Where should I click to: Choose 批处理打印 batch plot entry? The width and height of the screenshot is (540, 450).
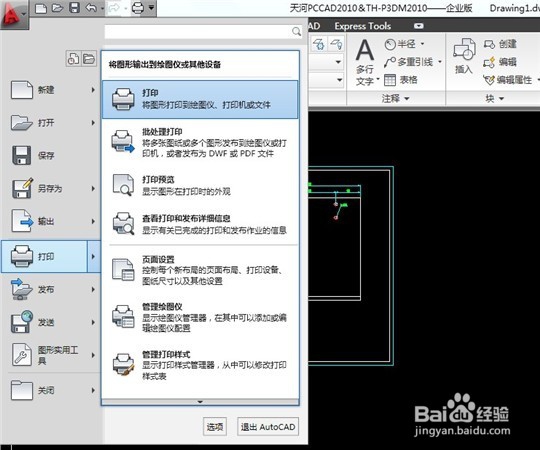[200, 143]
